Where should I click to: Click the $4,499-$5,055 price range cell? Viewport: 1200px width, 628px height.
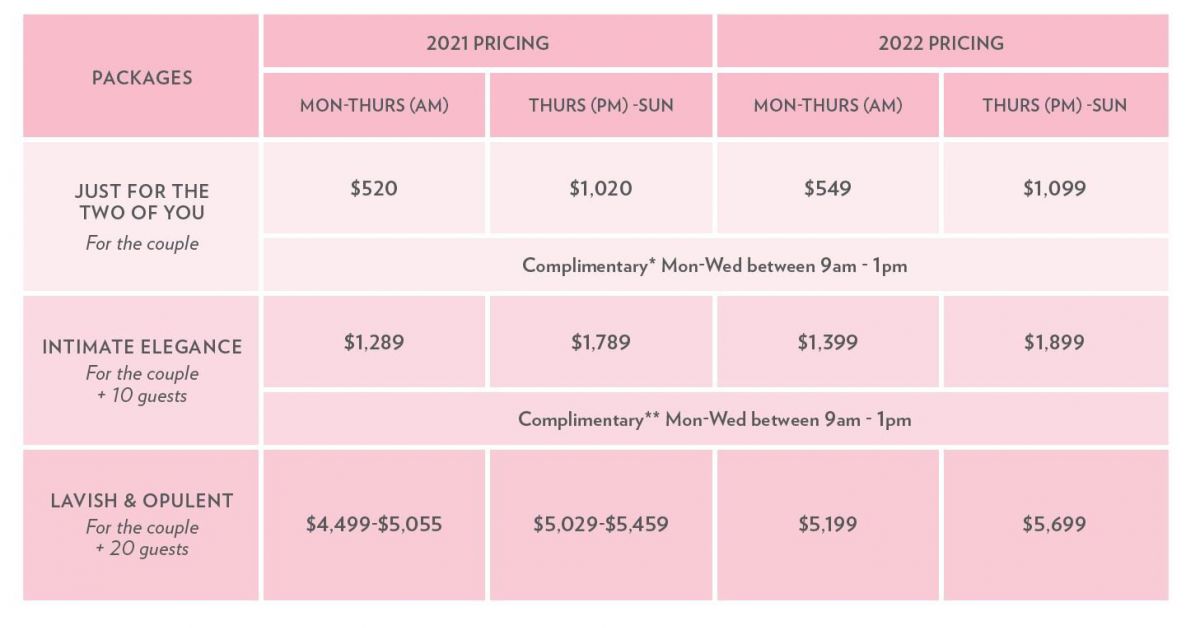click(374, 524)
